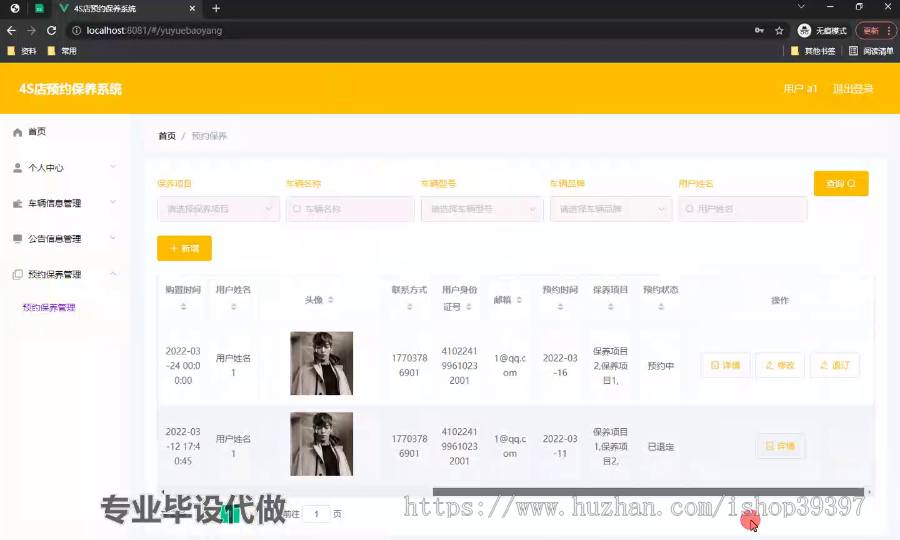The image size is (900, 540).
Task: Click the 用户姓名 search input
Action: coord(743,209)
